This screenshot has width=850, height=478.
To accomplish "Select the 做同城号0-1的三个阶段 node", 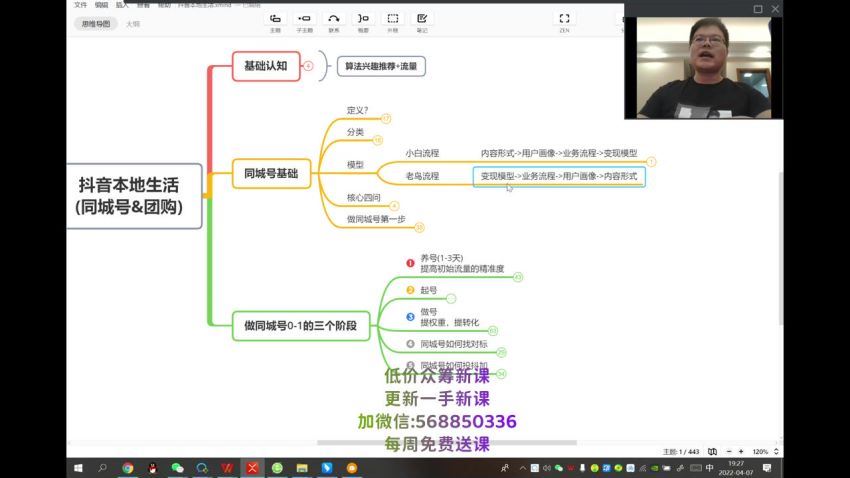I will click(301, 326).
